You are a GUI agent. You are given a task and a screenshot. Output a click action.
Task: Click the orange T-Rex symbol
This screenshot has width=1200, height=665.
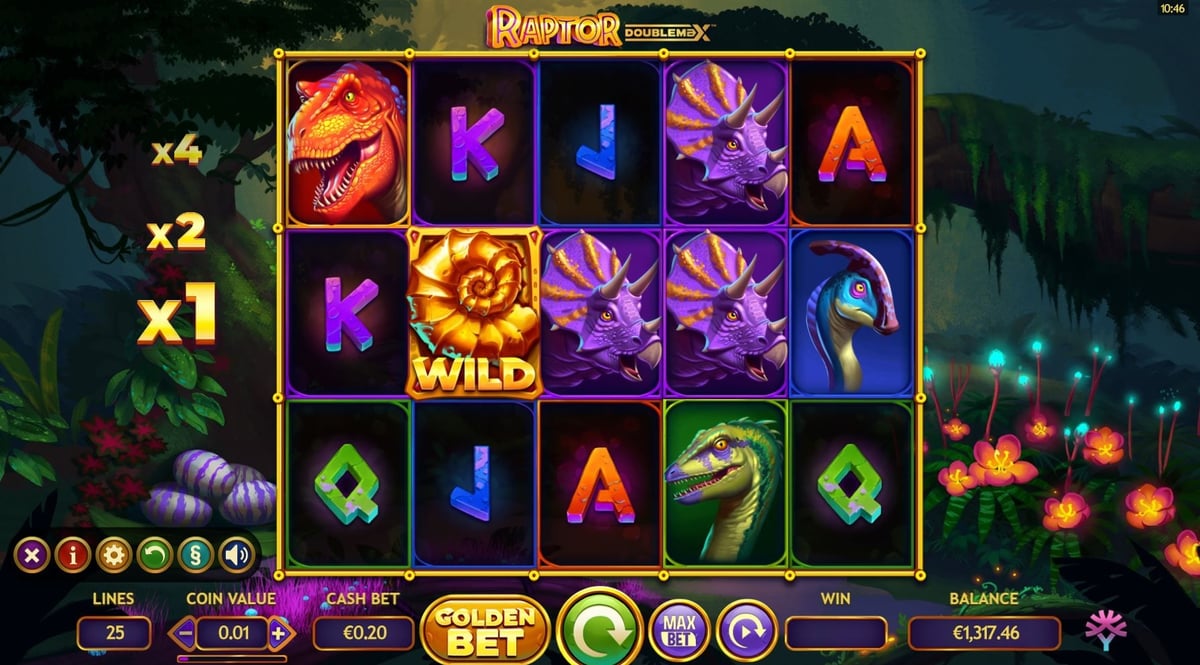click(349, 141)
